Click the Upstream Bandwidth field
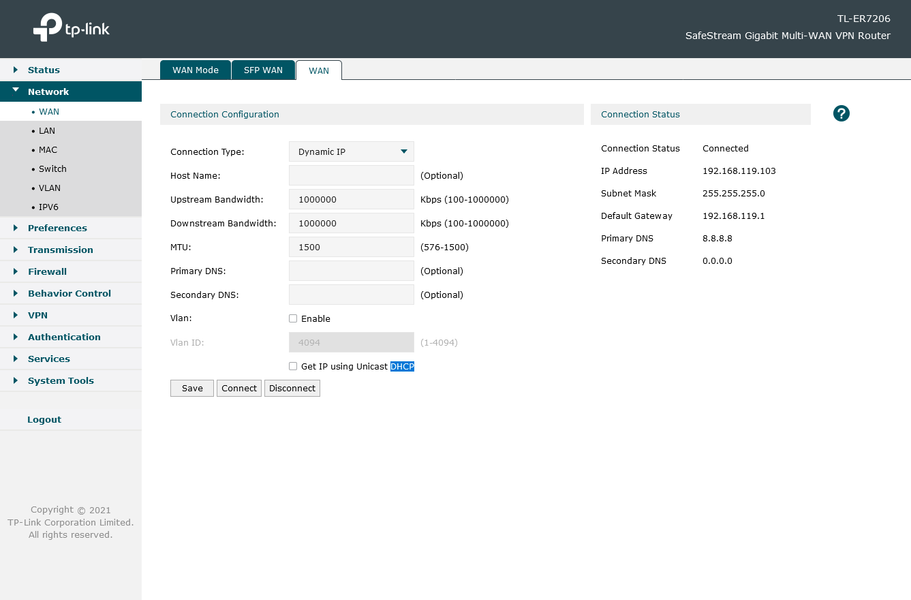The height and width of the screenshot is (600, 911). tap(351, 199)
